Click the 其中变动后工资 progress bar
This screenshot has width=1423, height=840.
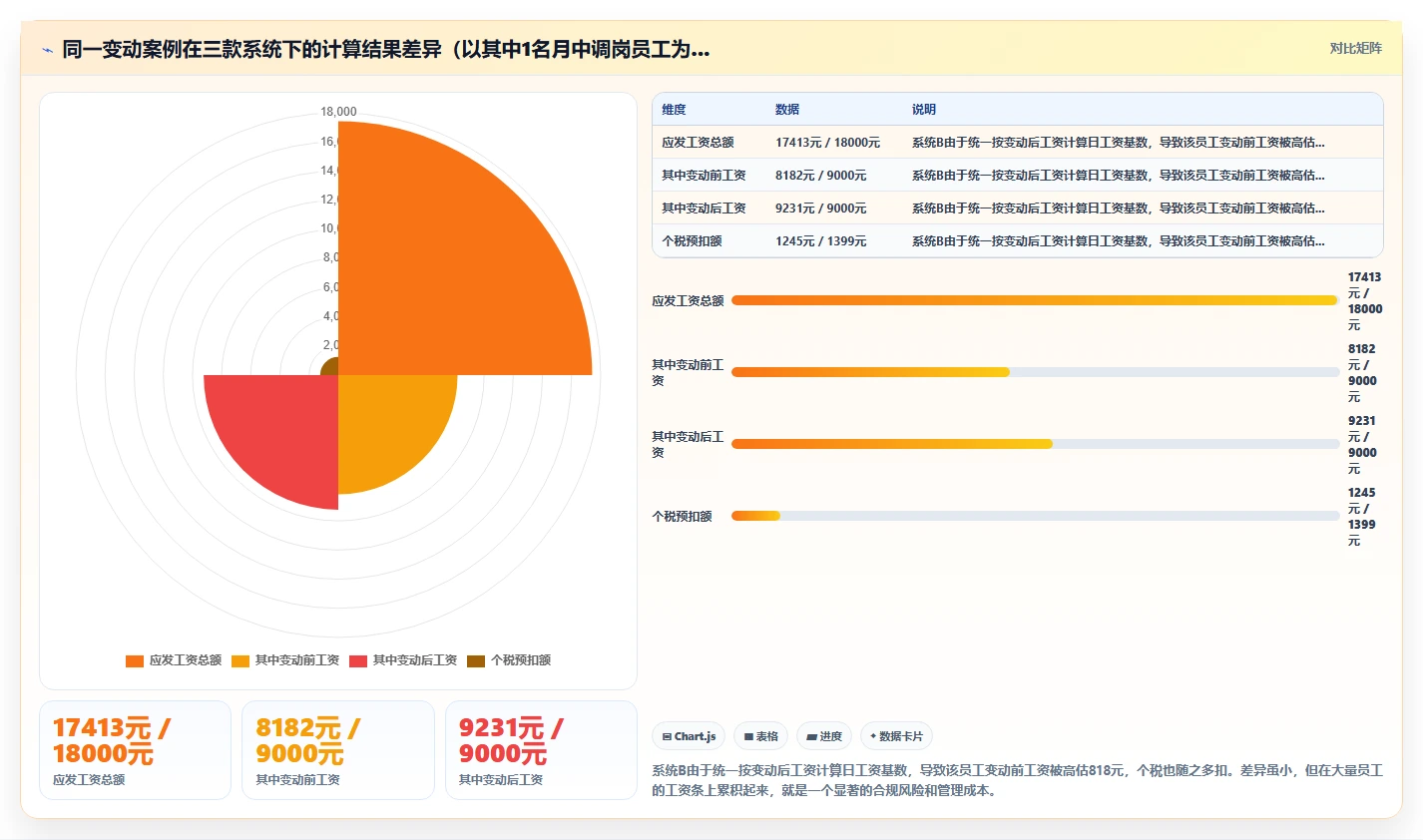coord(1036,444)
